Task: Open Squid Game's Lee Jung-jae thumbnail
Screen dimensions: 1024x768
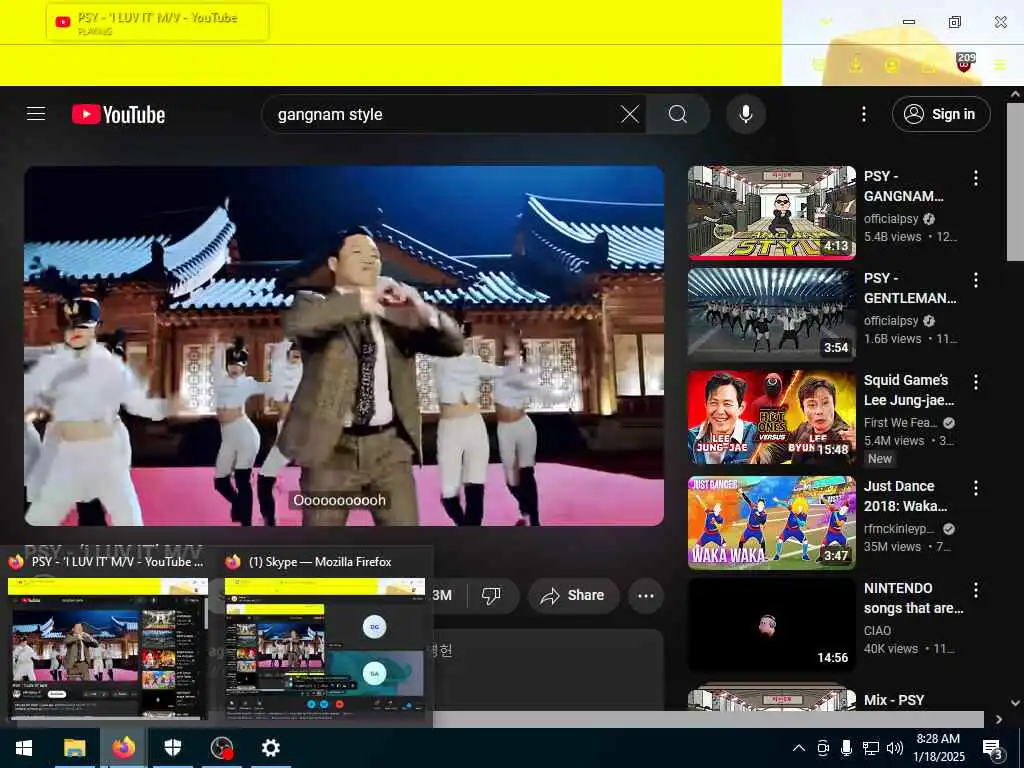Action: click(771, 417)
